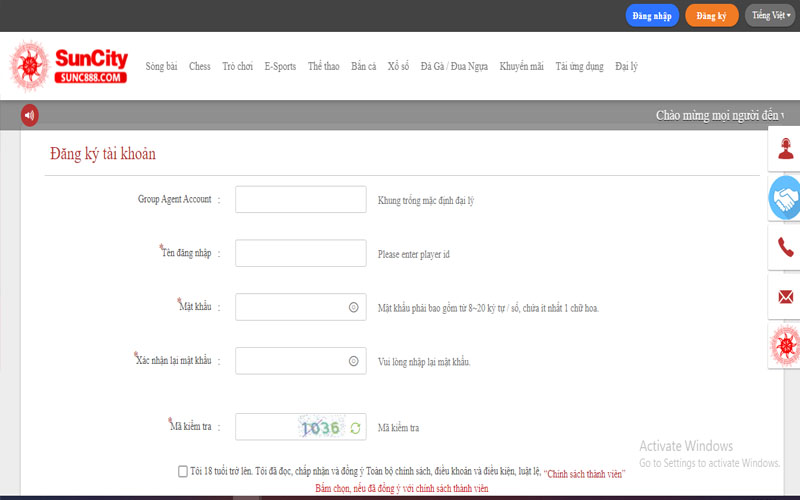Image resolution: width=800 pixels, height=500 pixels.
Task: Go to Khuyến mãi promotions
Action: point(521,66)
